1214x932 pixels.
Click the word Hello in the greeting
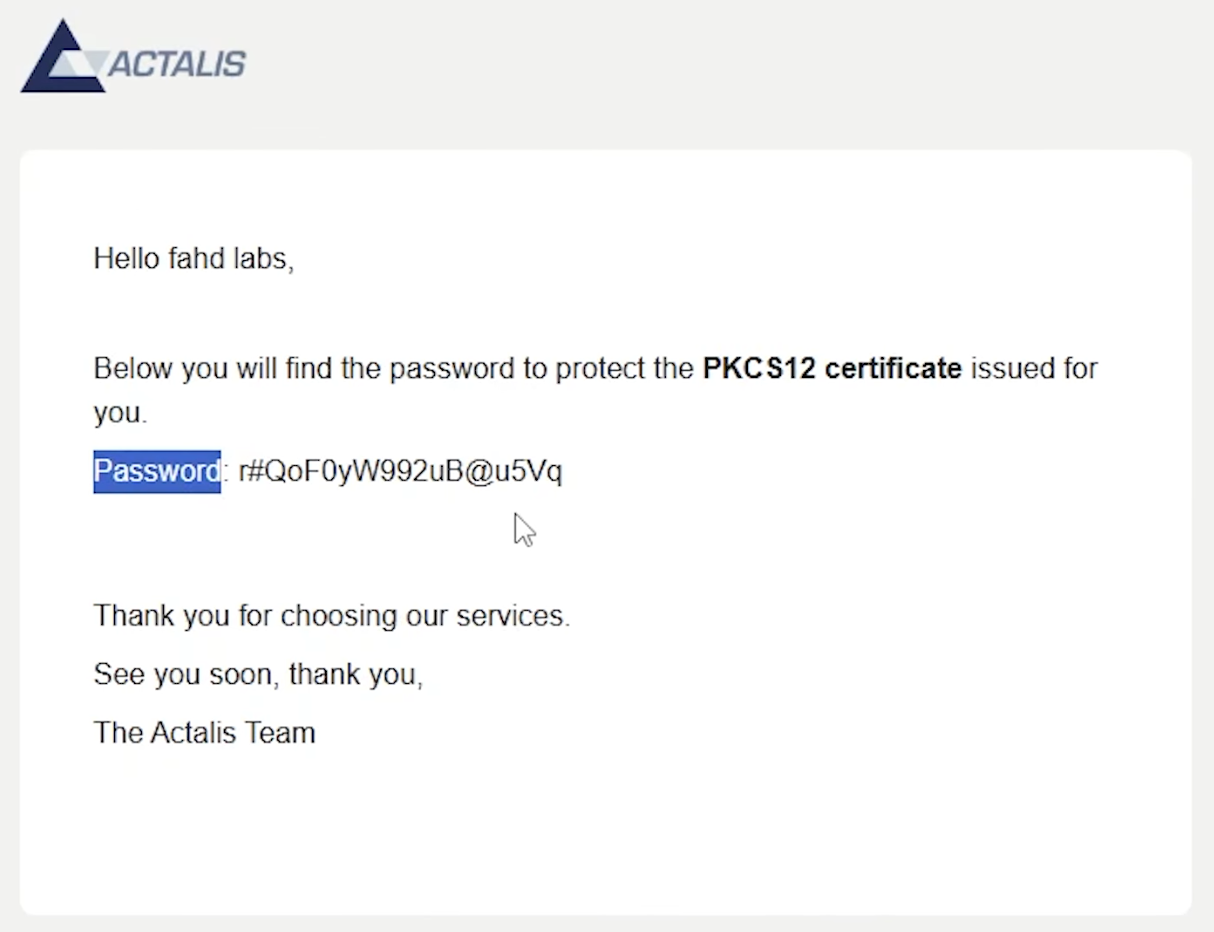pos(126,259)
